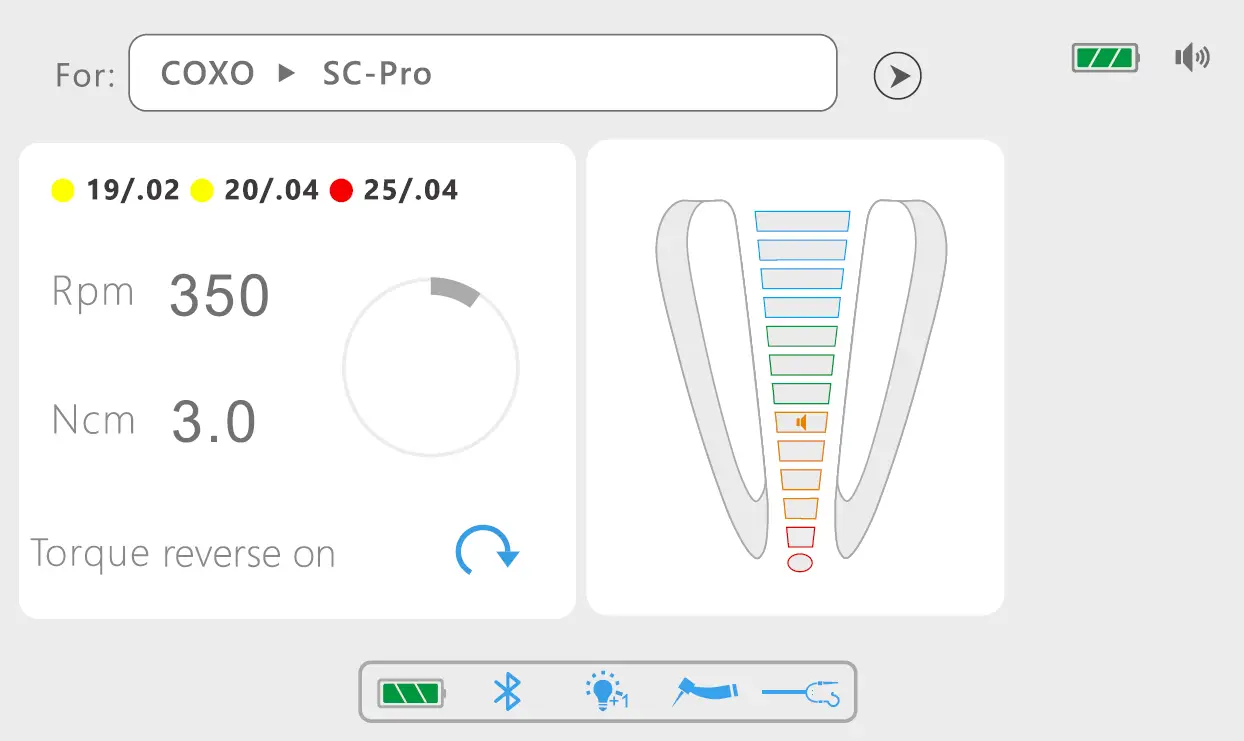Open the COXO SC-Pro file system selector
This screenshot has width=1244, height=741.
[483, 73]
